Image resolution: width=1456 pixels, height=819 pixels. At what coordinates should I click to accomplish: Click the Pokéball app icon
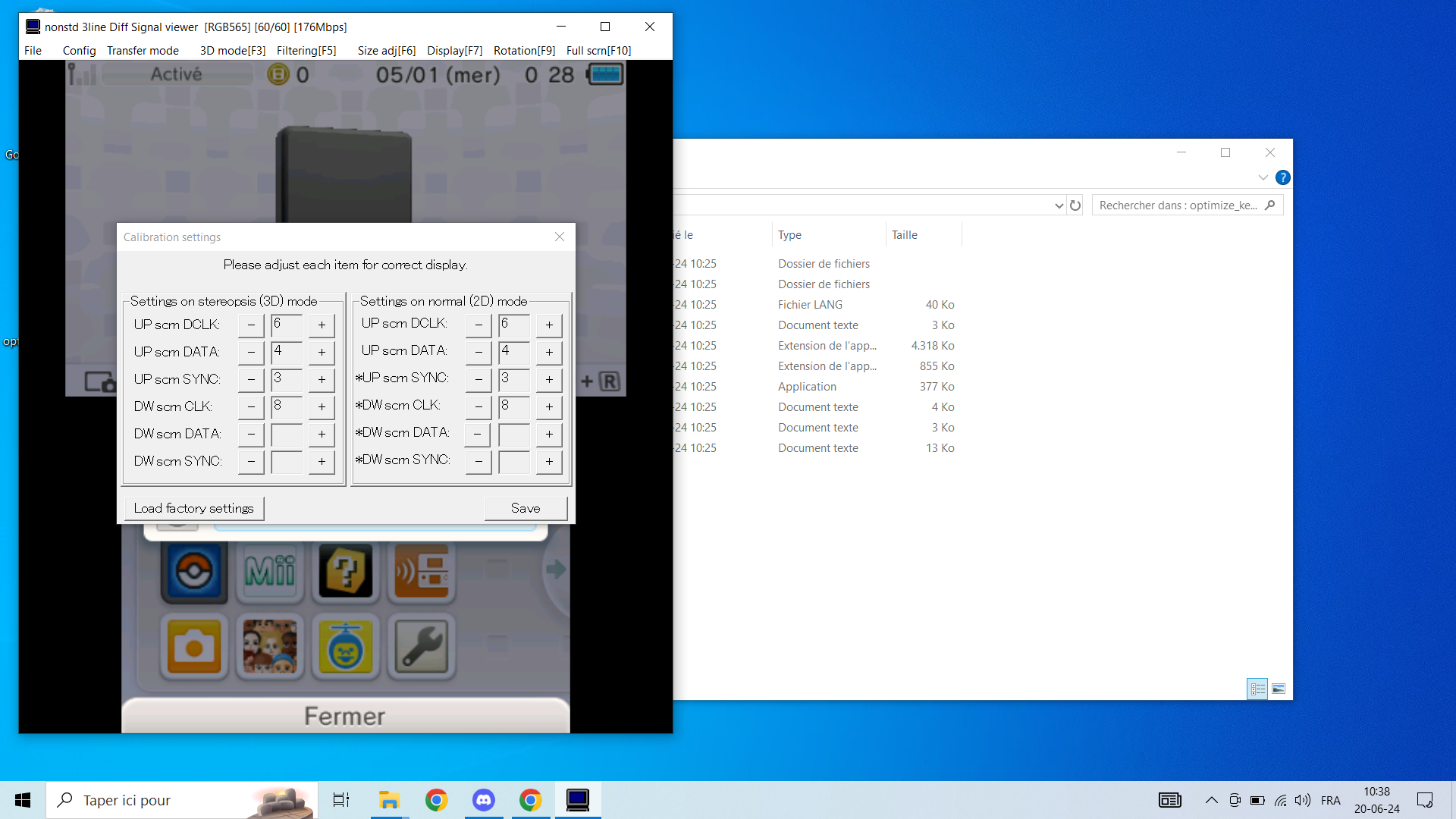tap(194, 571)
